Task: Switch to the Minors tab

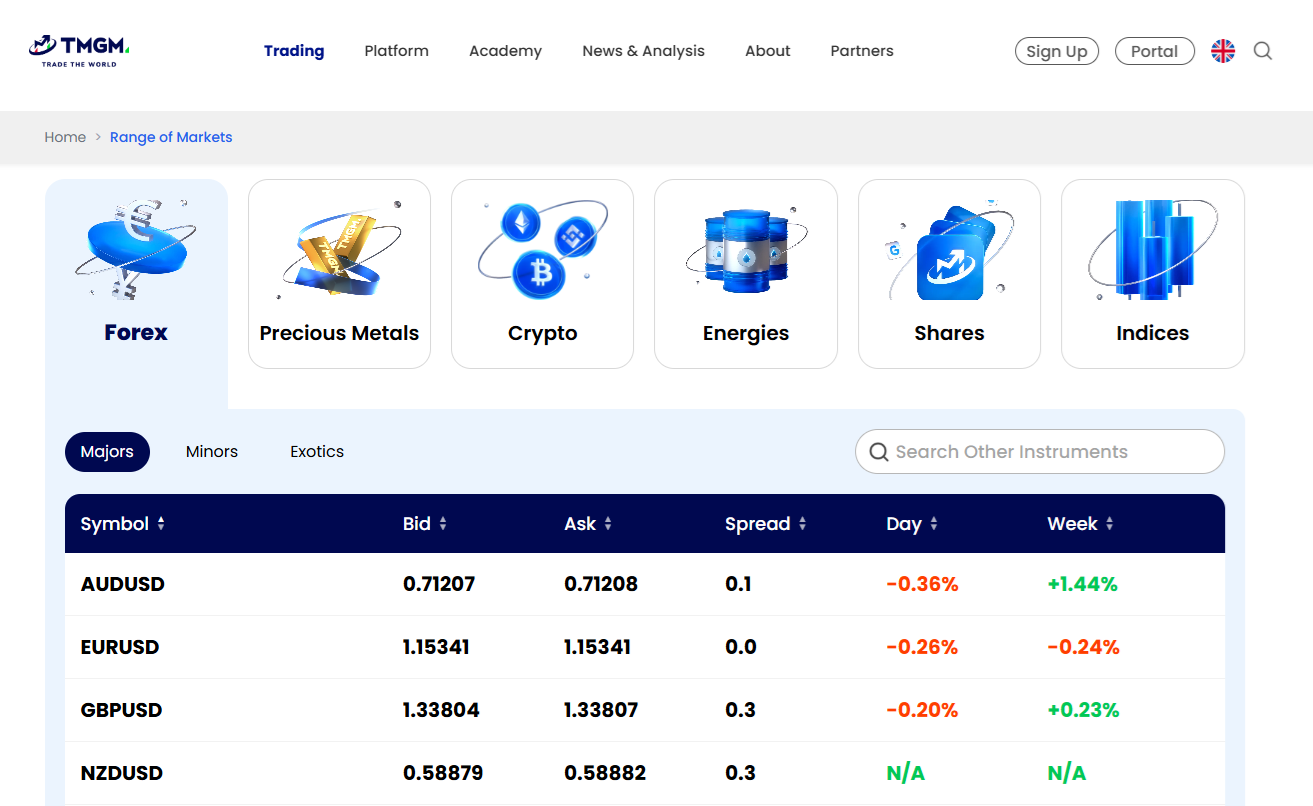Action: (x=212, y=452)
